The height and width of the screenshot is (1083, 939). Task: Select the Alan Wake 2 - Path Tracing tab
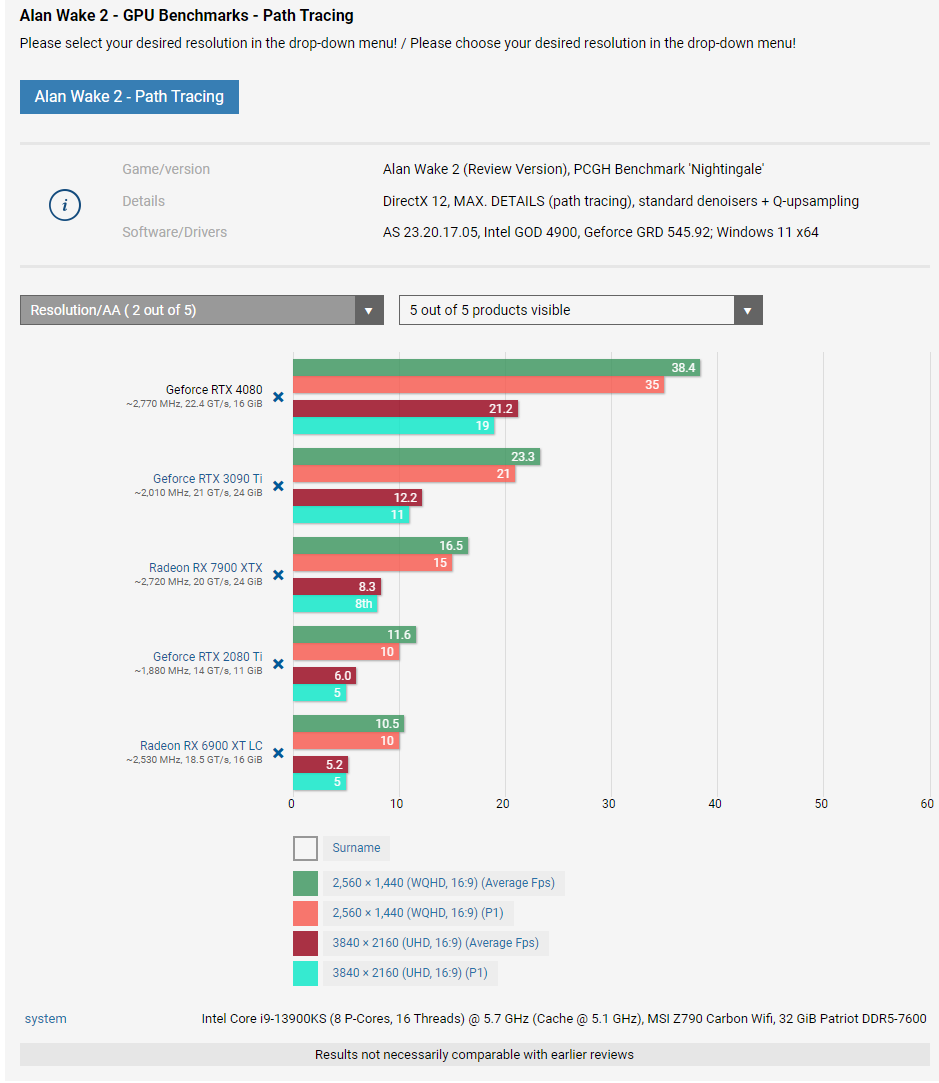coord(129,97)
